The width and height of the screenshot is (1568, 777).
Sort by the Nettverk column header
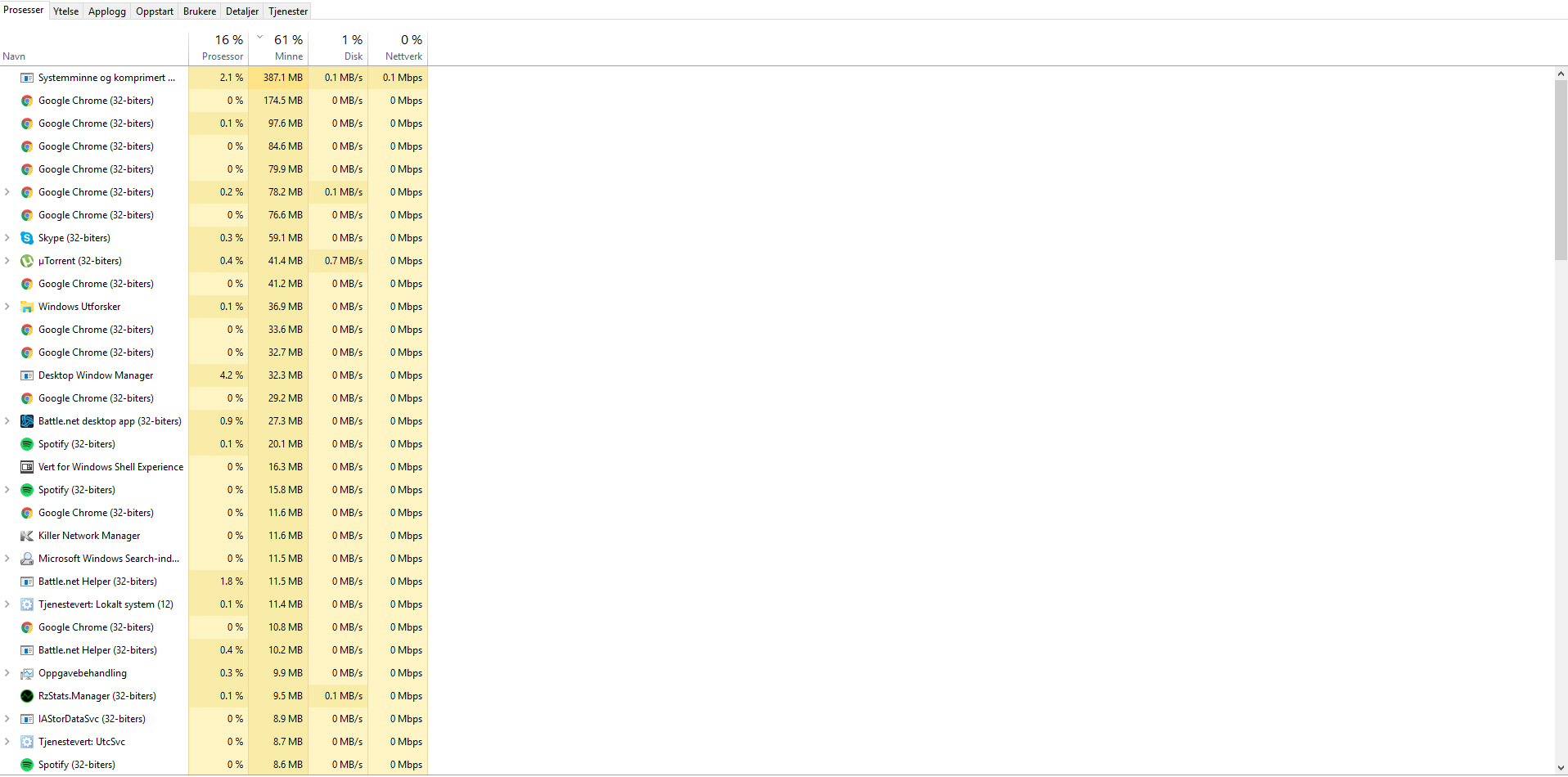398,48
